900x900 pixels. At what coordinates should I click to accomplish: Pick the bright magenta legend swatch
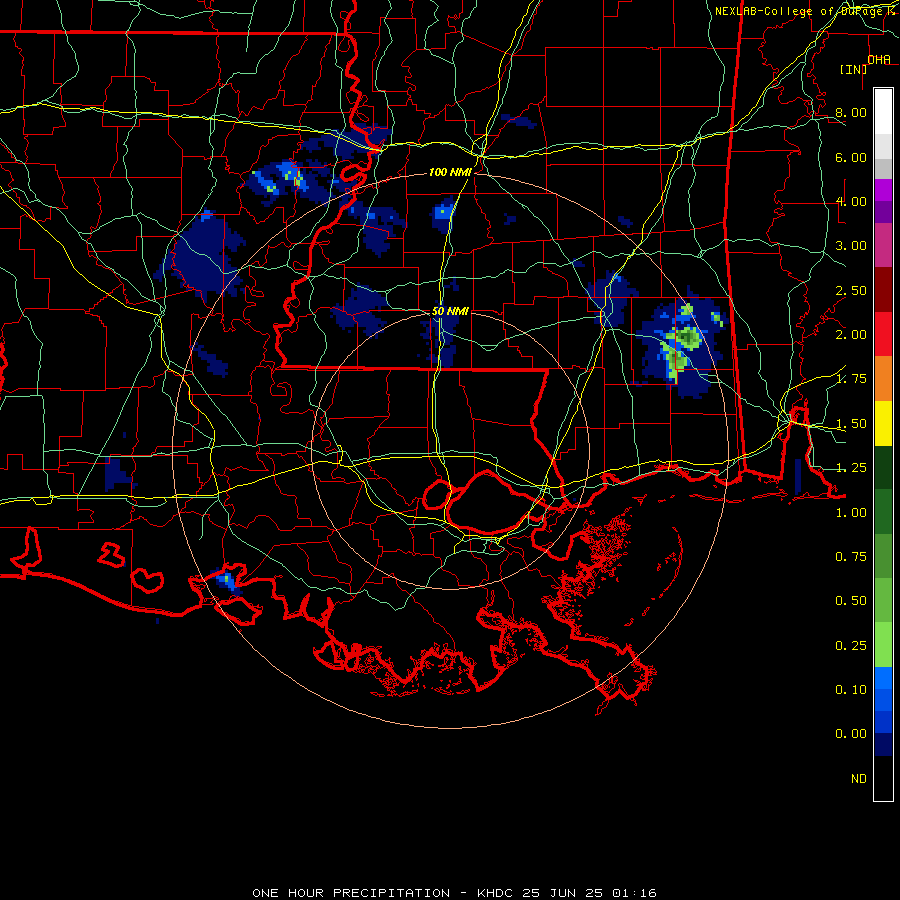[883, 190]
